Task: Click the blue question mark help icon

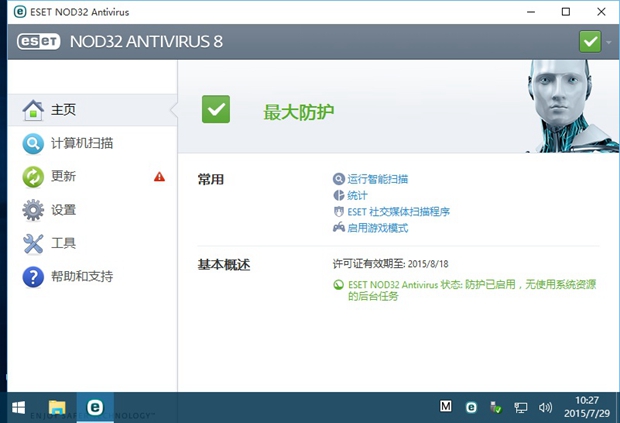Action: click(x=33, y=277)
